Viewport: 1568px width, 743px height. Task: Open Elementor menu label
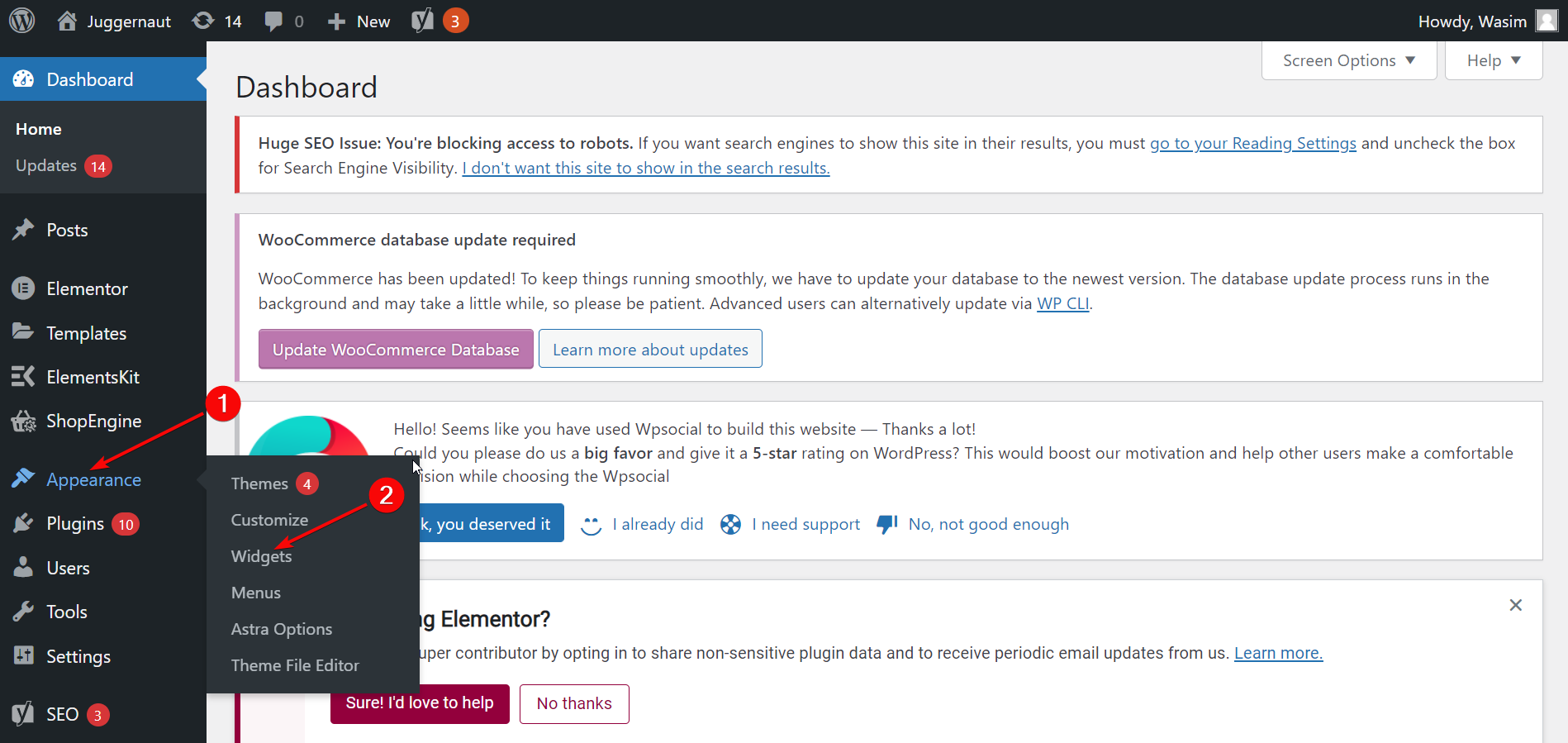pyautogui.click(x=87, y=288)
